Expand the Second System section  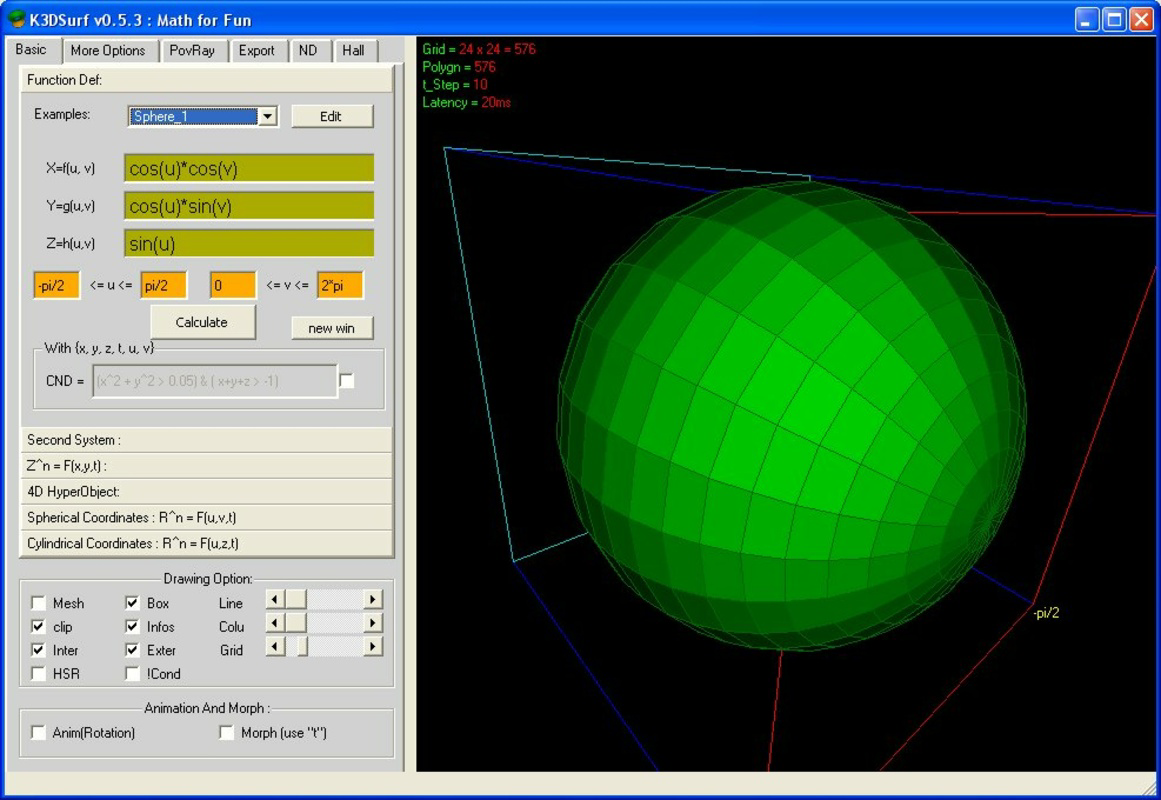click(x=207, y=439)
